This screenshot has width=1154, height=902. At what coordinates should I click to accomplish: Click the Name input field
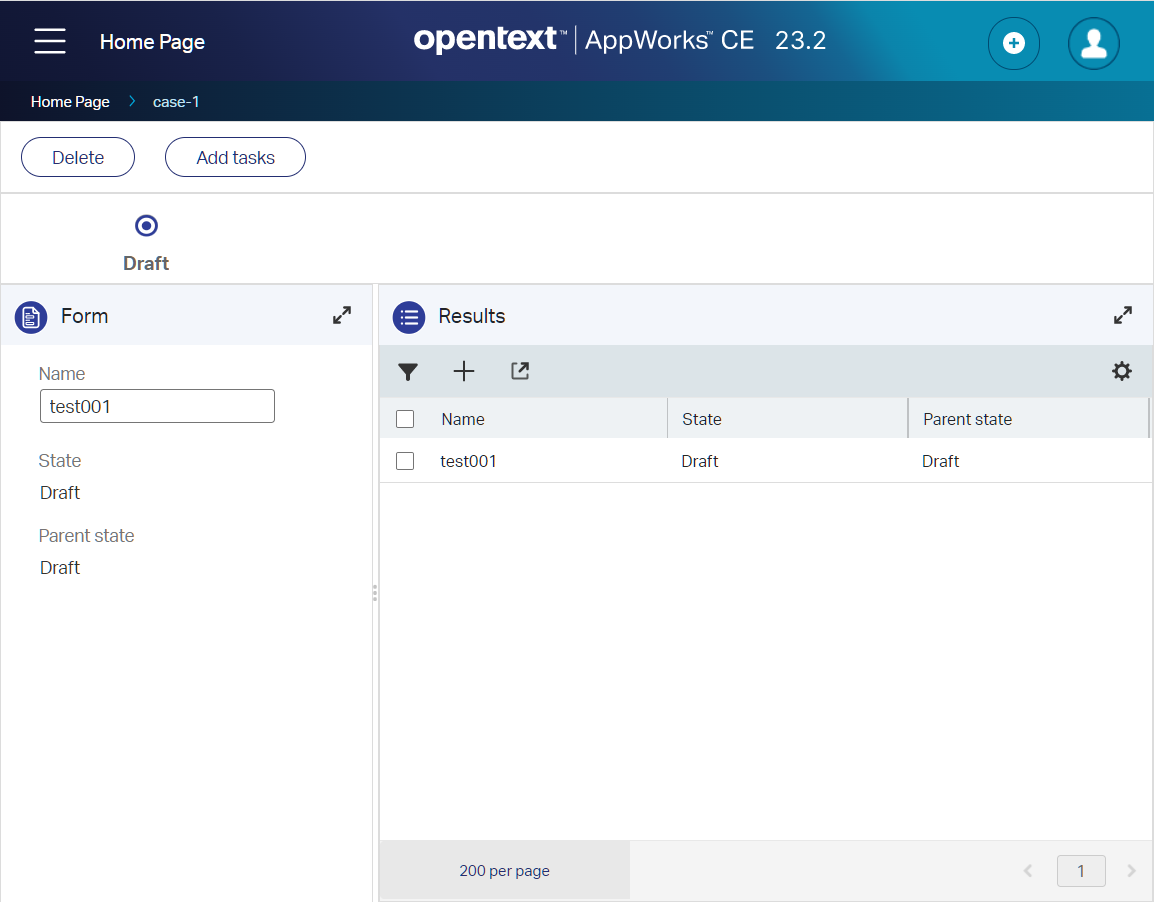click(157, 407)
